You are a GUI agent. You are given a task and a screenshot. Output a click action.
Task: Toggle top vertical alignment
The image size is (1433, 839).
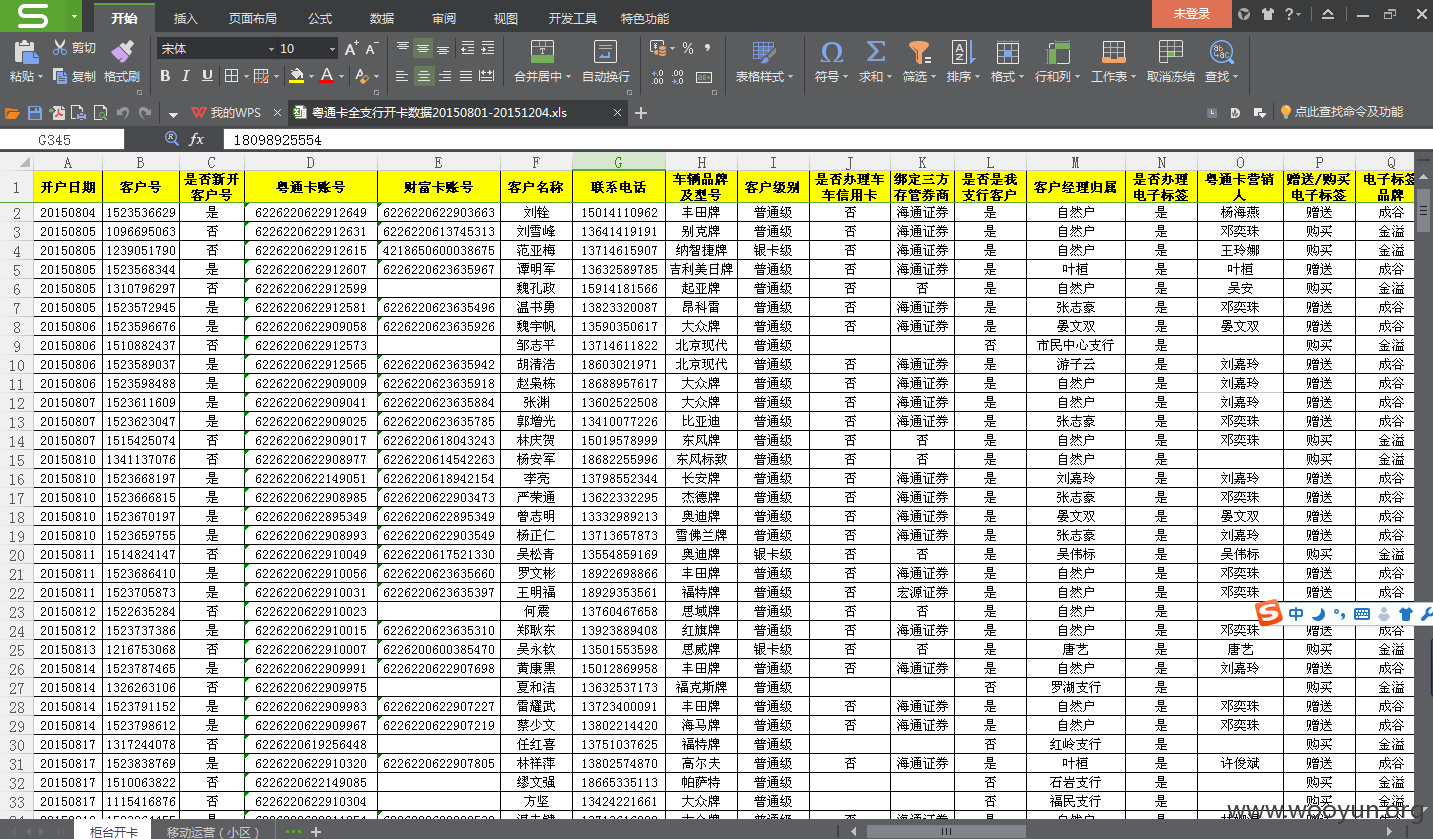click(x=402, y=48)
